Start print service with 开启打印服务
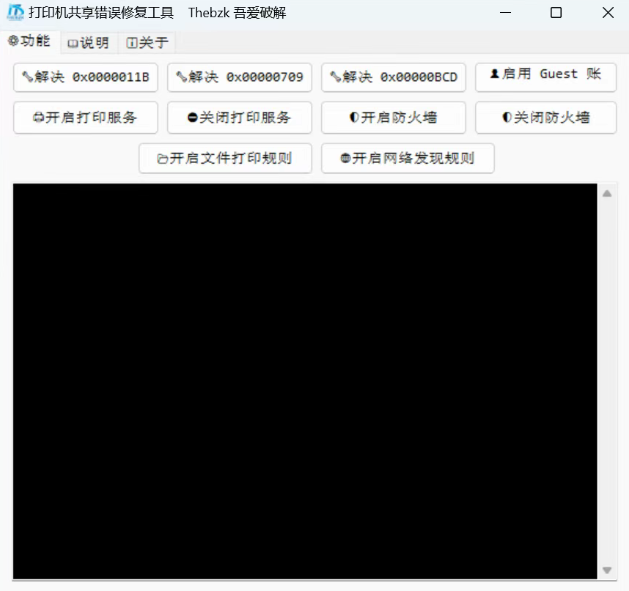Viewport: 629px width, 591px height. [85, 118]
